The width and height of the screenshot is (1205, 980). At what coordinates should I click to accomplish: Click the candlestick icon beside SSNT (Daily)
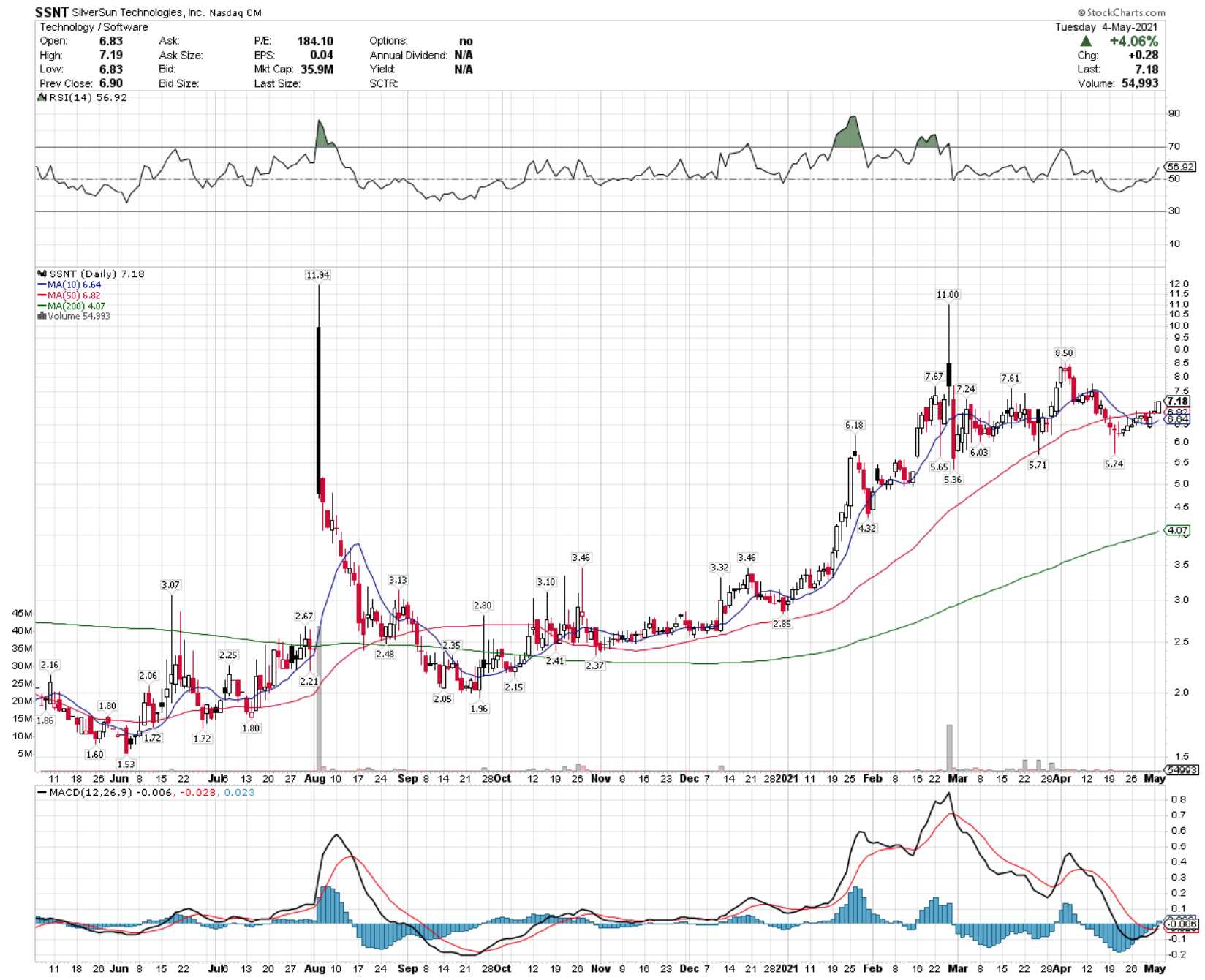[42, 274]
